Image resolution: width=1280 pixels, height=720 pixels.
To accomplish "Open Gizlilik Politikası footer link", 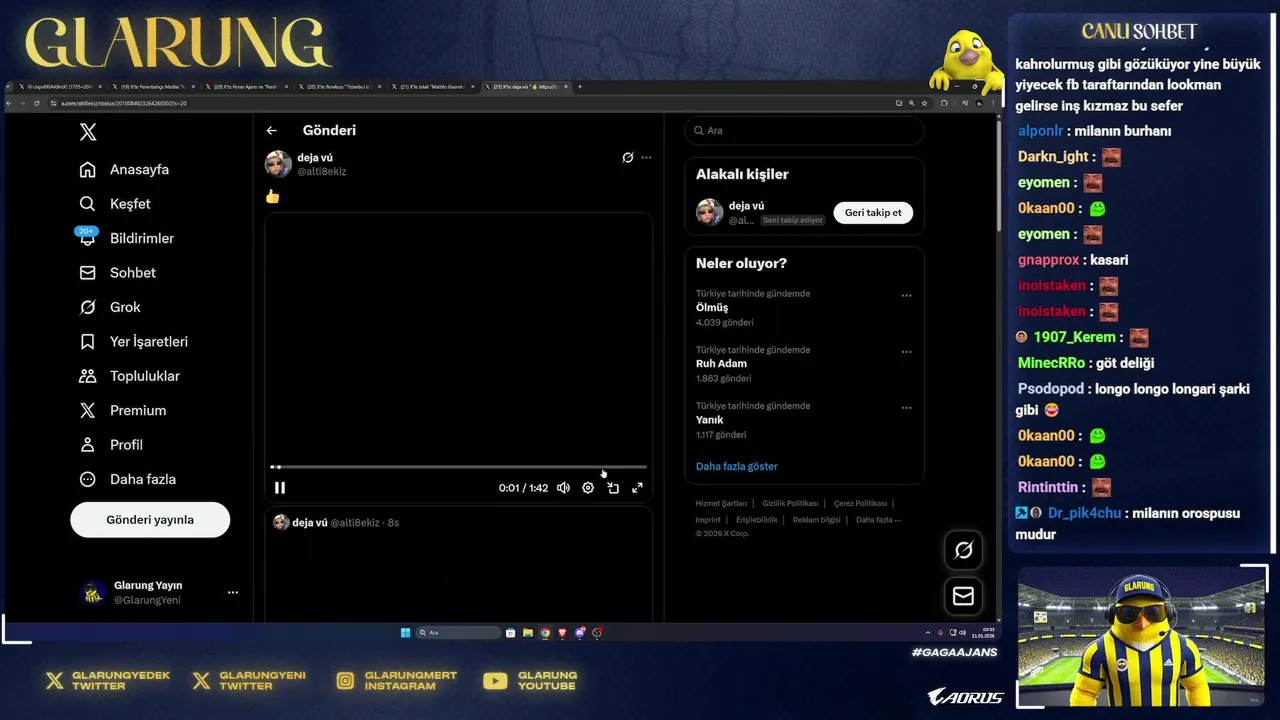I will coord(790,503).
